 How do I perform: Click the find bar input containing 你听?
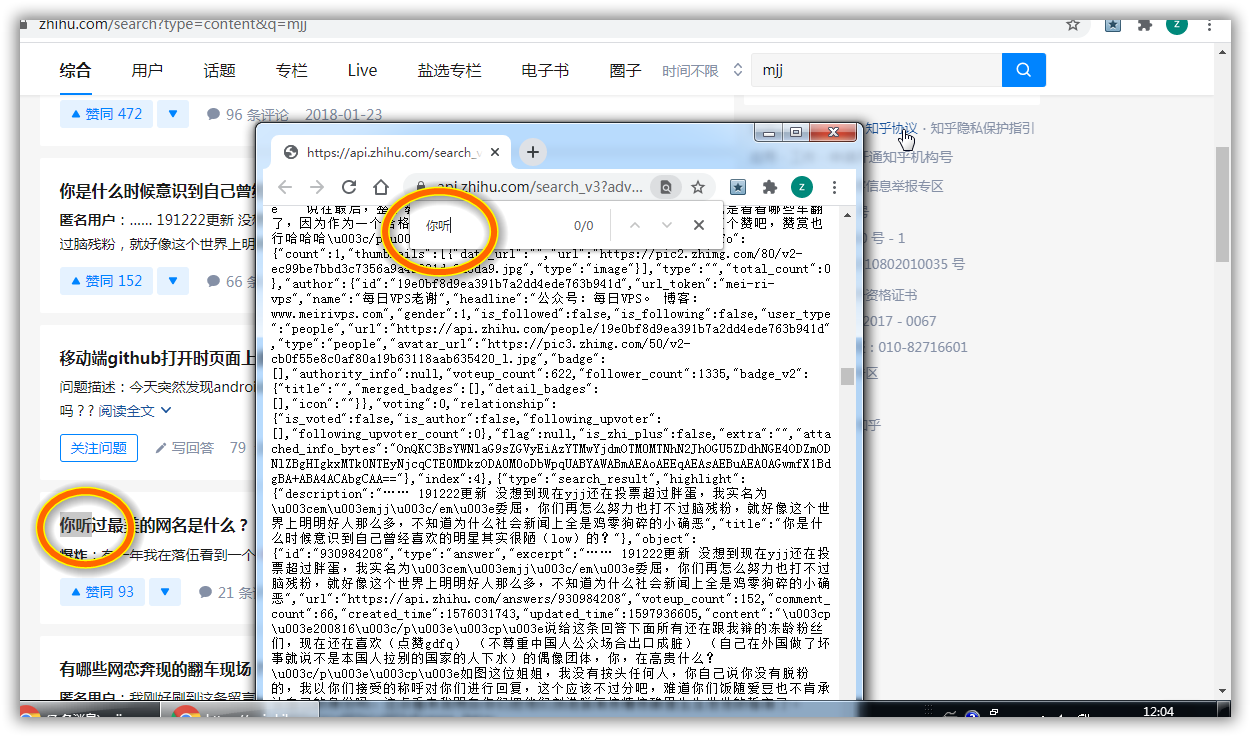pos(490,225)
